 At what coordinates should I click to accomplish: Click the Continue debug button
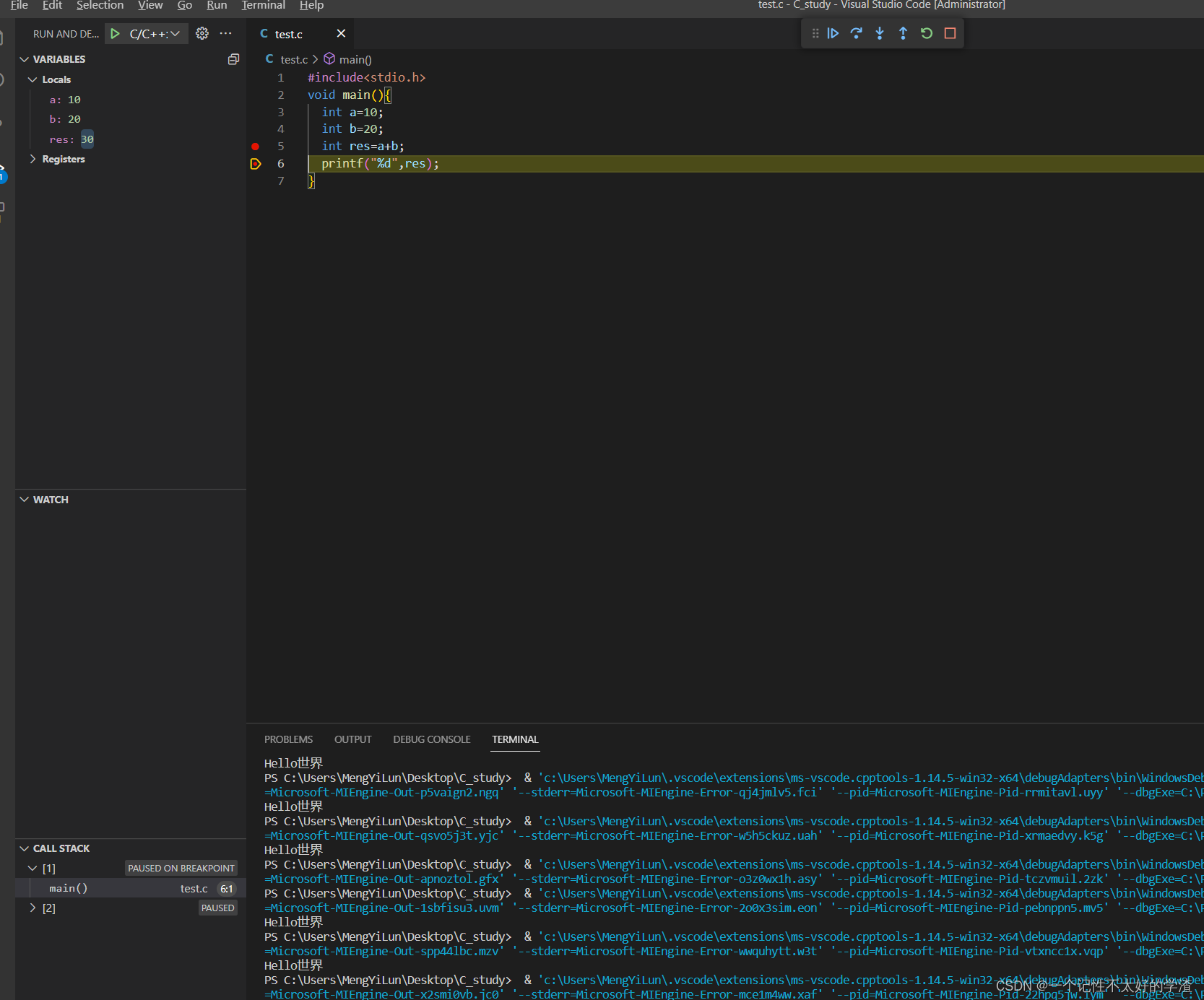pos(833,33)
